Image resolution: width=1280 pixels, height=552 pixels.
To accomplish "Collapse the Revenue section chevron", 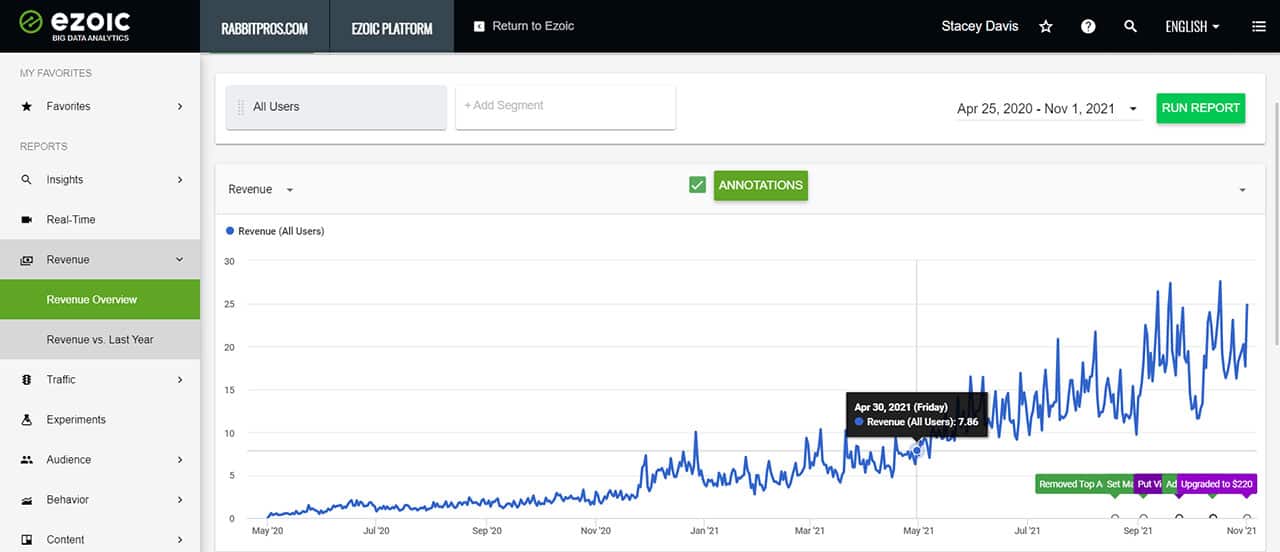I will 180,260.
